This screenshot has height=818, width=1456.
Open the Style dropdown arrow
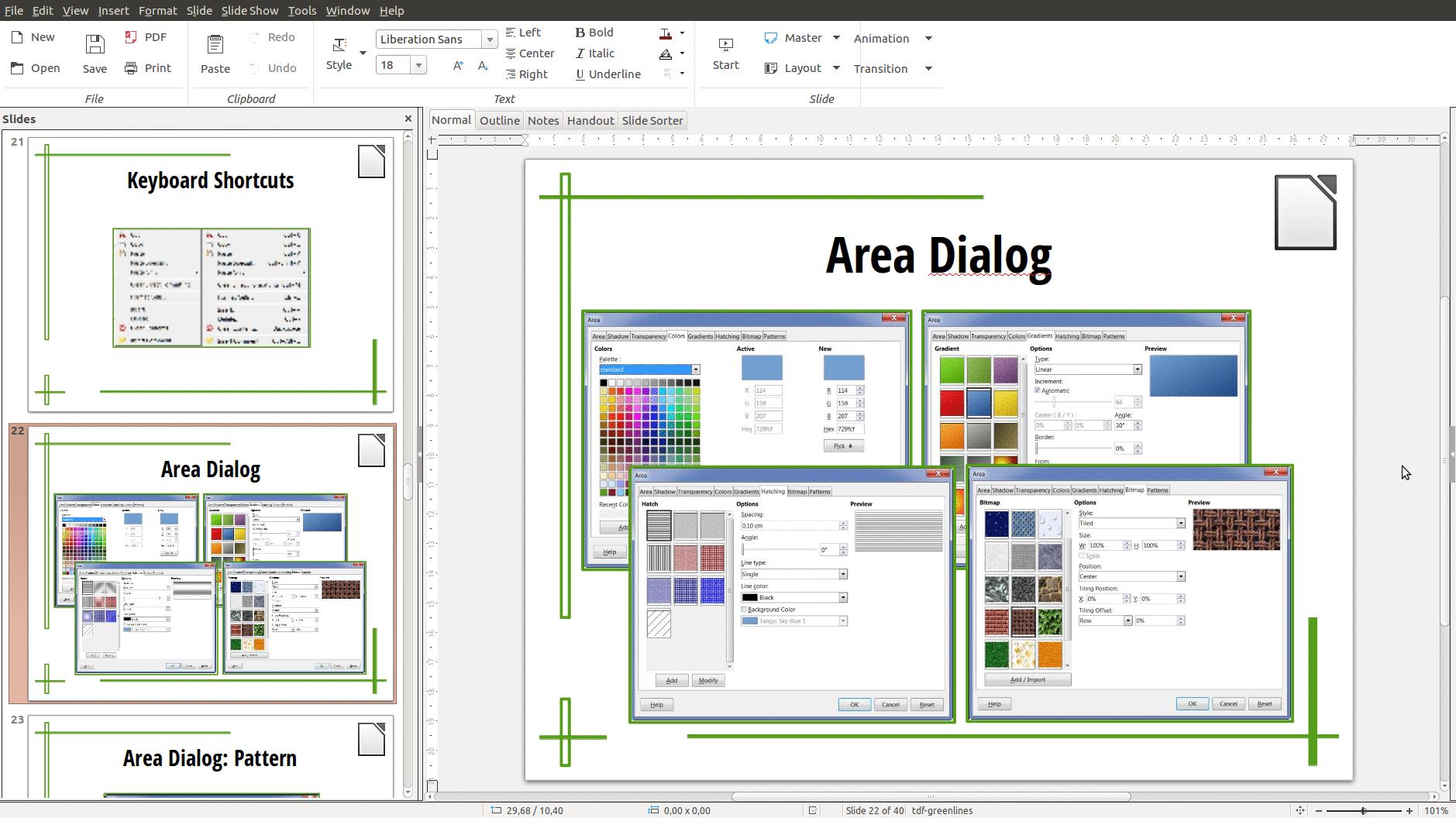tap(363, 53)
